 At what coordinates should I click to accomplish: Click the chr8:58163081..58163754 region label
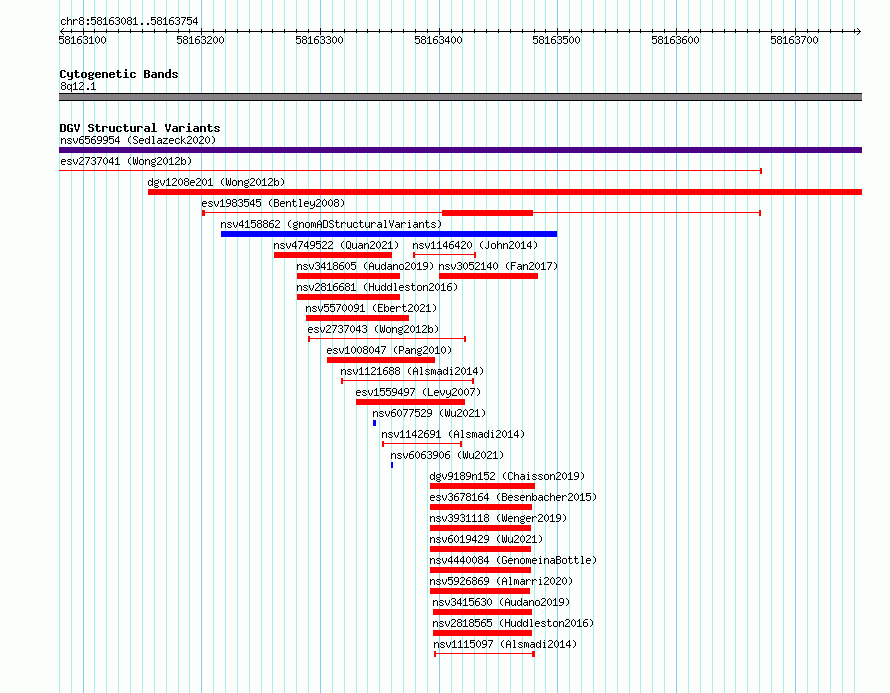click(x=129, y=21)
